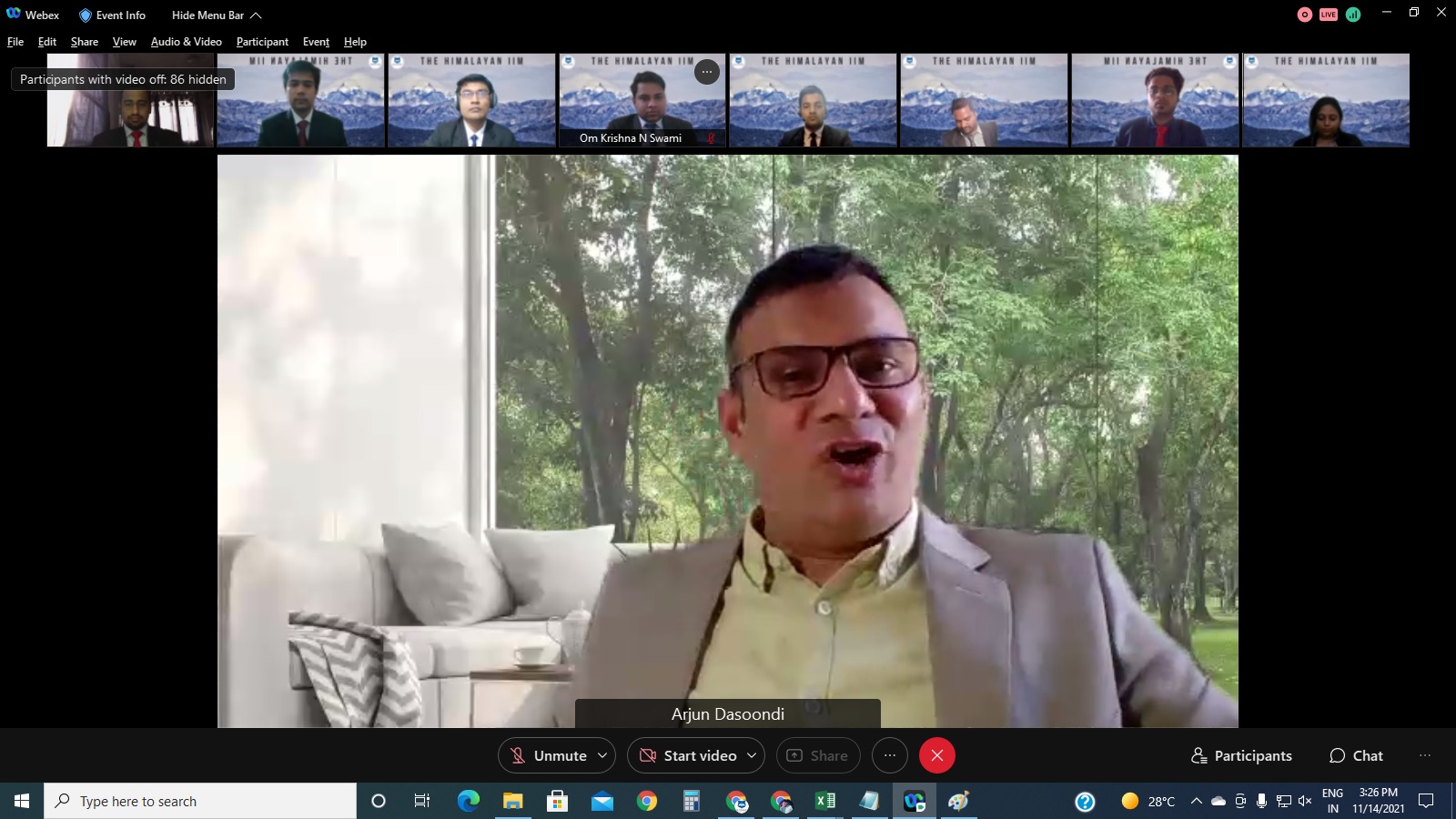This screenshot has width=1456, height=819.
Task: Leave the event with red X button
Action: [937, 755]
